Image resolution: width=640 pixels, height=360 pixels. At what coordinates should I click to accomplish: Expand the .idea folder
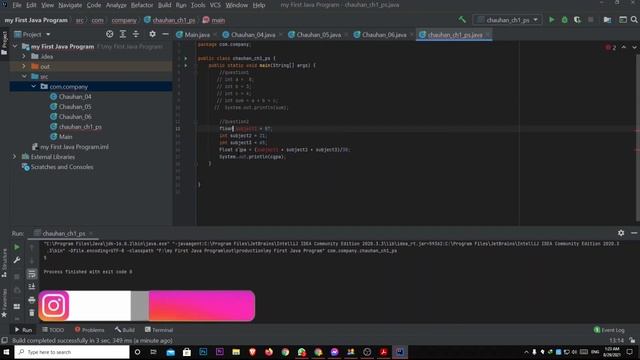[24, 56]
